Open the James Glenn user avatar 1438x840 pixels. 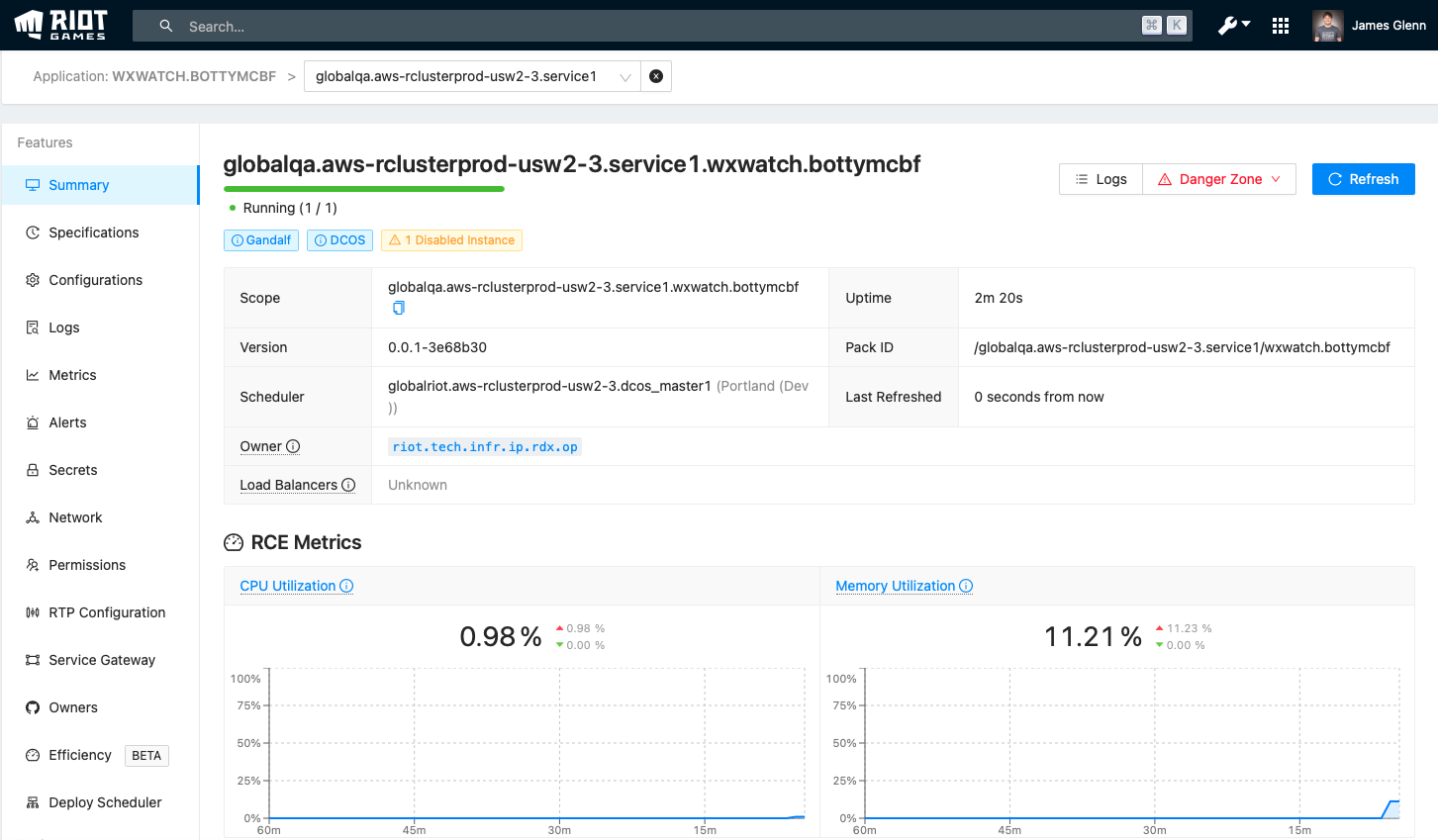(1327, 26)
